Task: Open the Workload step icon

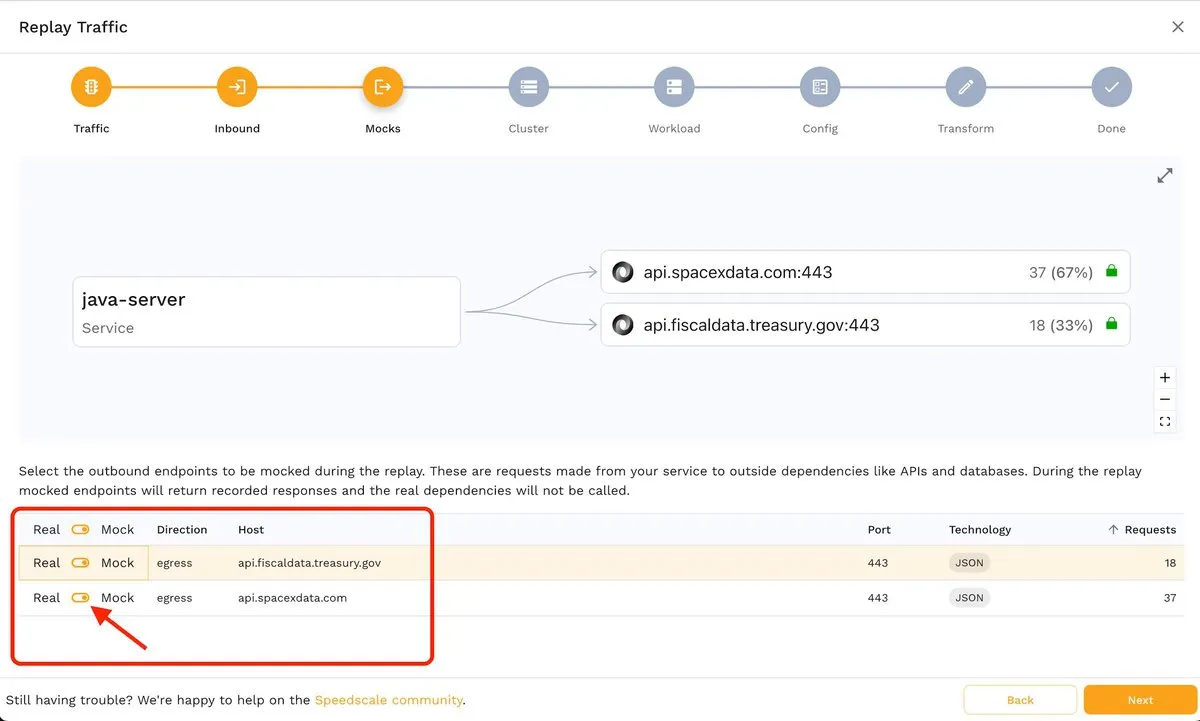Action: click(x=674, y=87)
